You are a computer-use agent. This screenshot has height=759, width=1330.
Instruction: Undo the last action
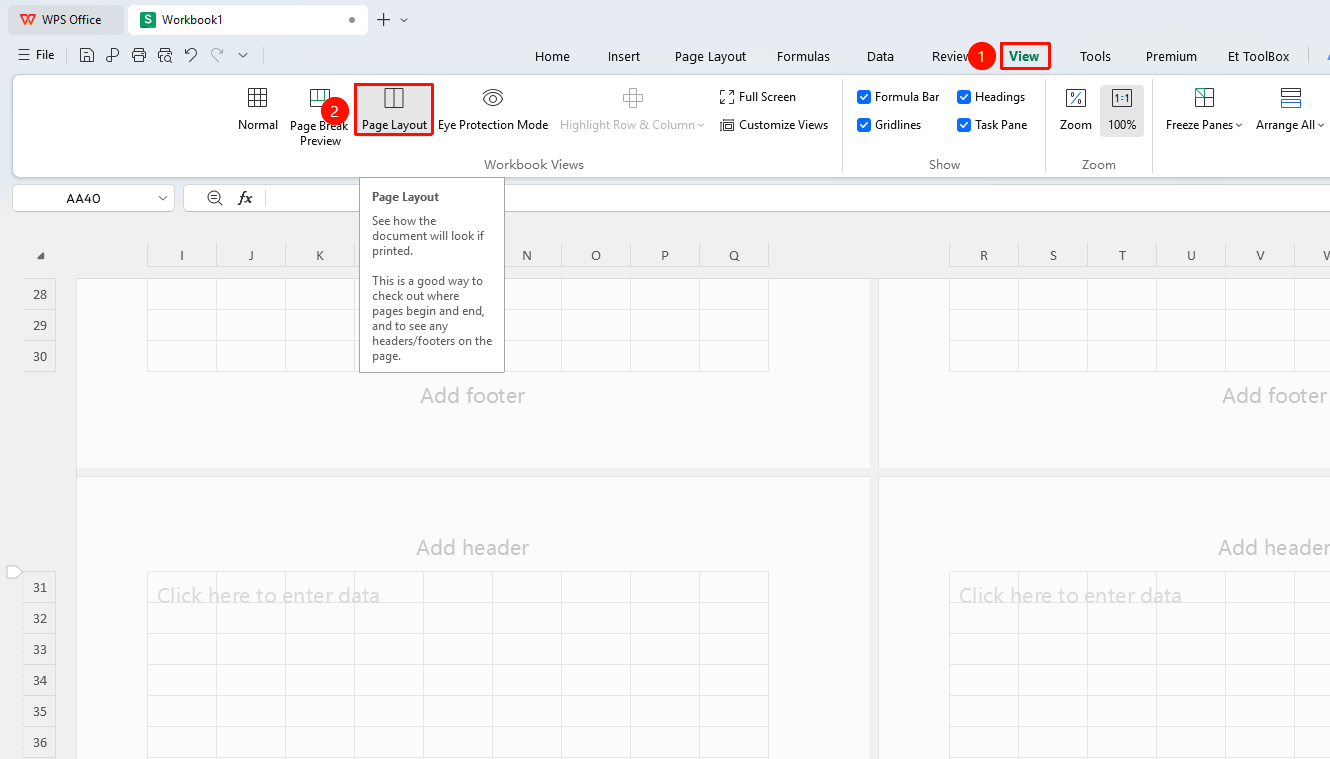click(191, 55)
